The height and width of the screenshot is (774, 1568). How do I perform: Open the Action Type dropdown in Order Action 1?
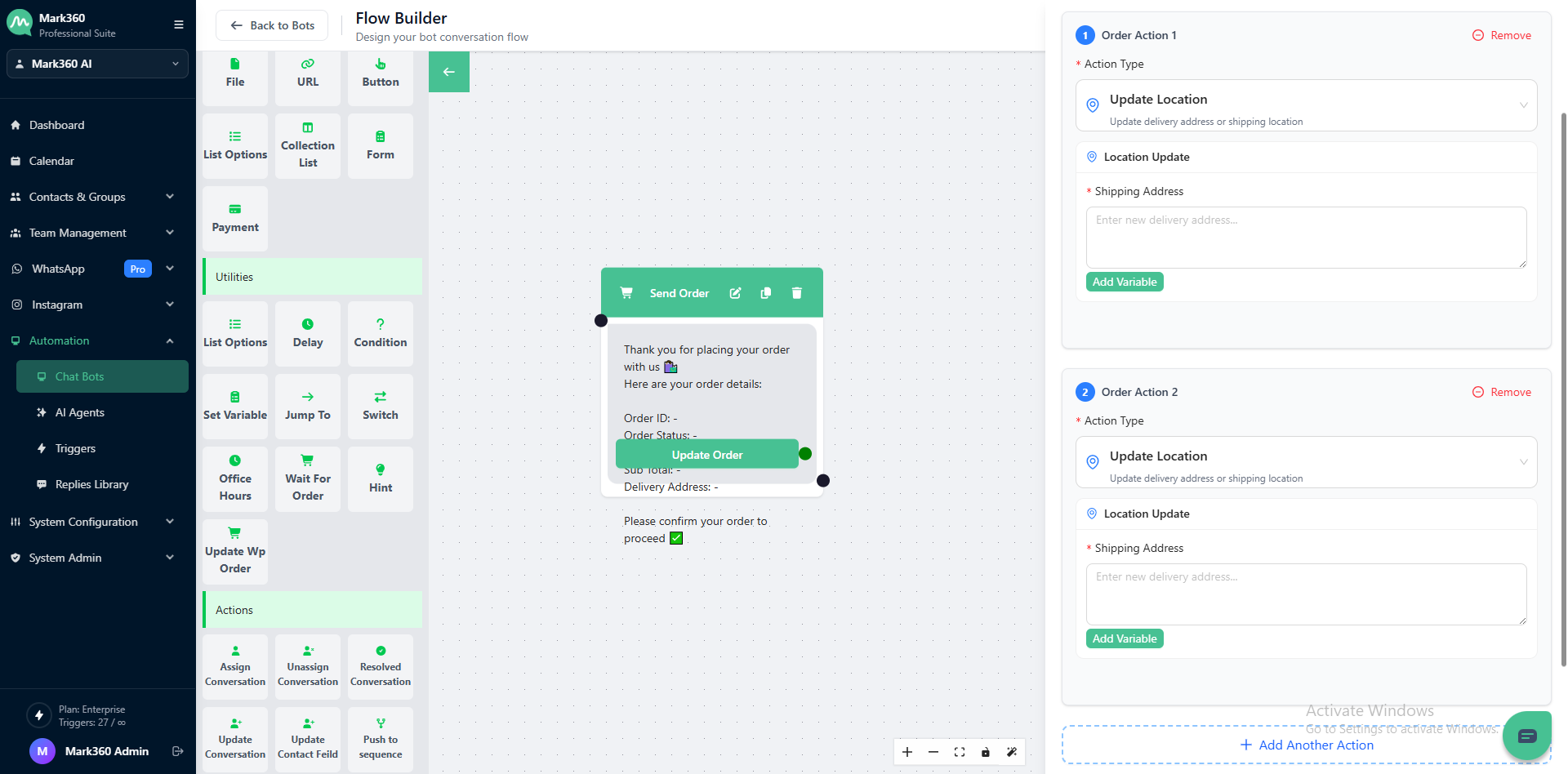(x=1306, y=105)
